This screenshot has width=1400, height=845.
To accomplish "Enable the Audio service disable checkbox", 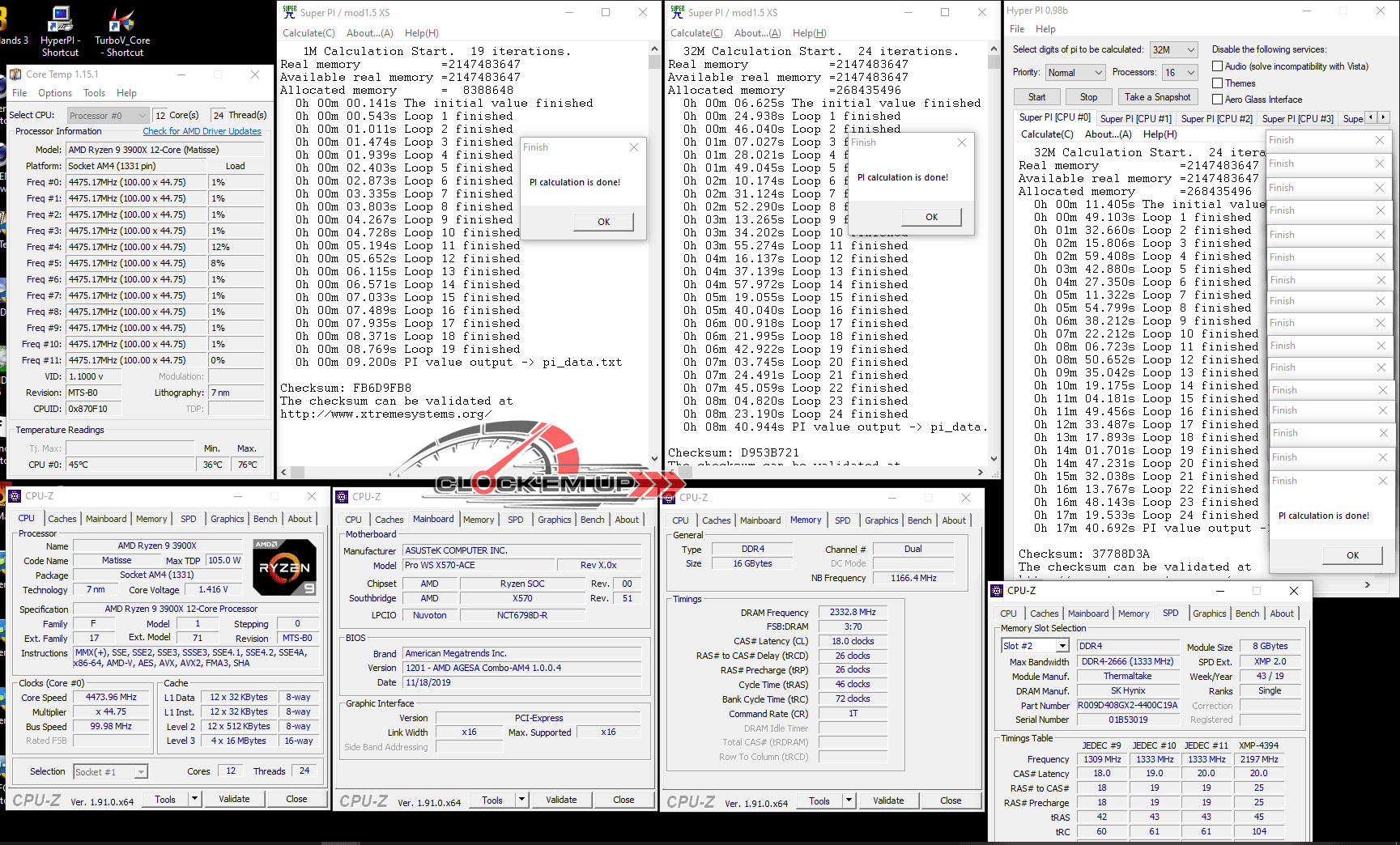I will point(1217,66).
